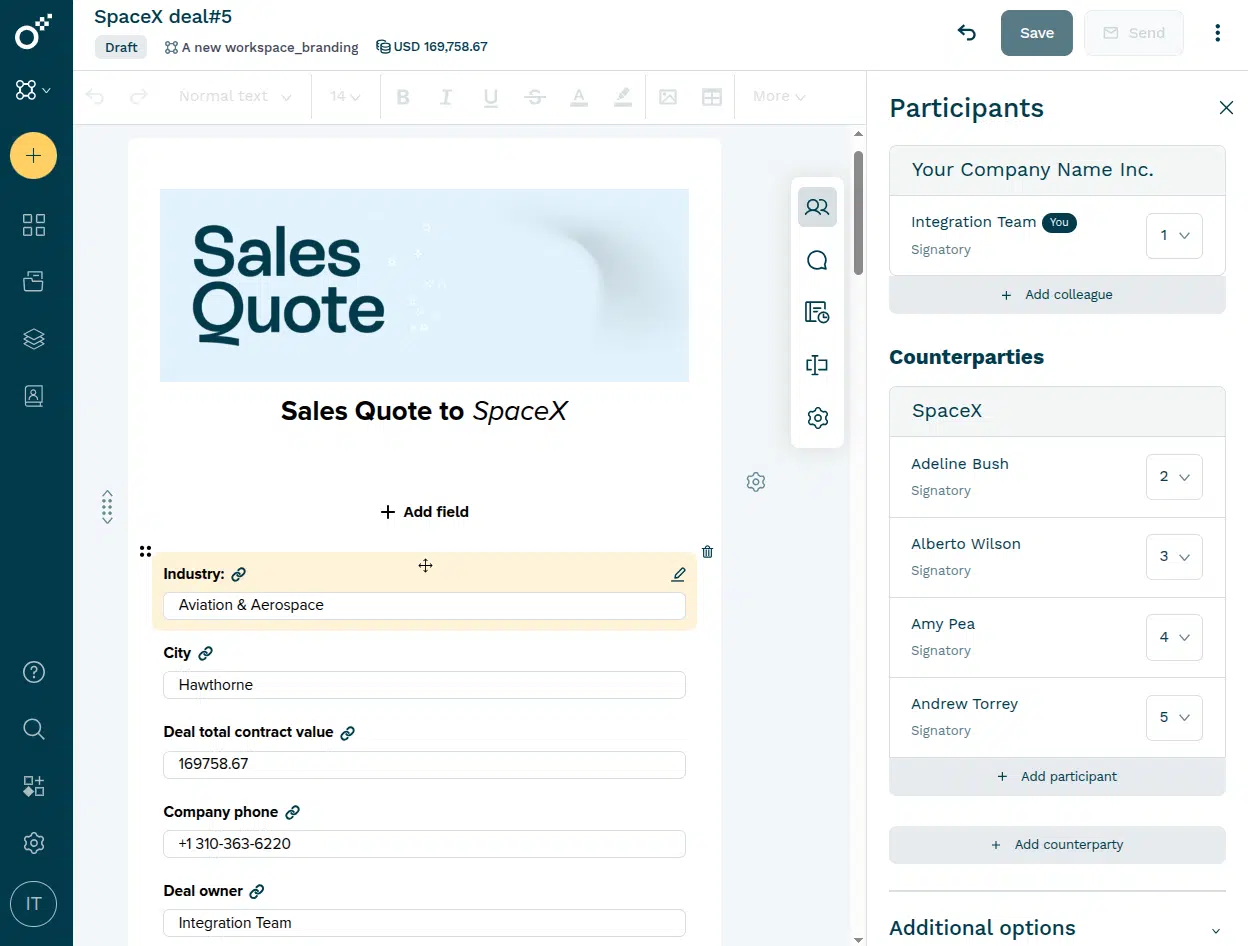Click the section settings gear beside the form
Viewport: 1248px width, 946px height.
pyautogui.click(x=756, y=482)
